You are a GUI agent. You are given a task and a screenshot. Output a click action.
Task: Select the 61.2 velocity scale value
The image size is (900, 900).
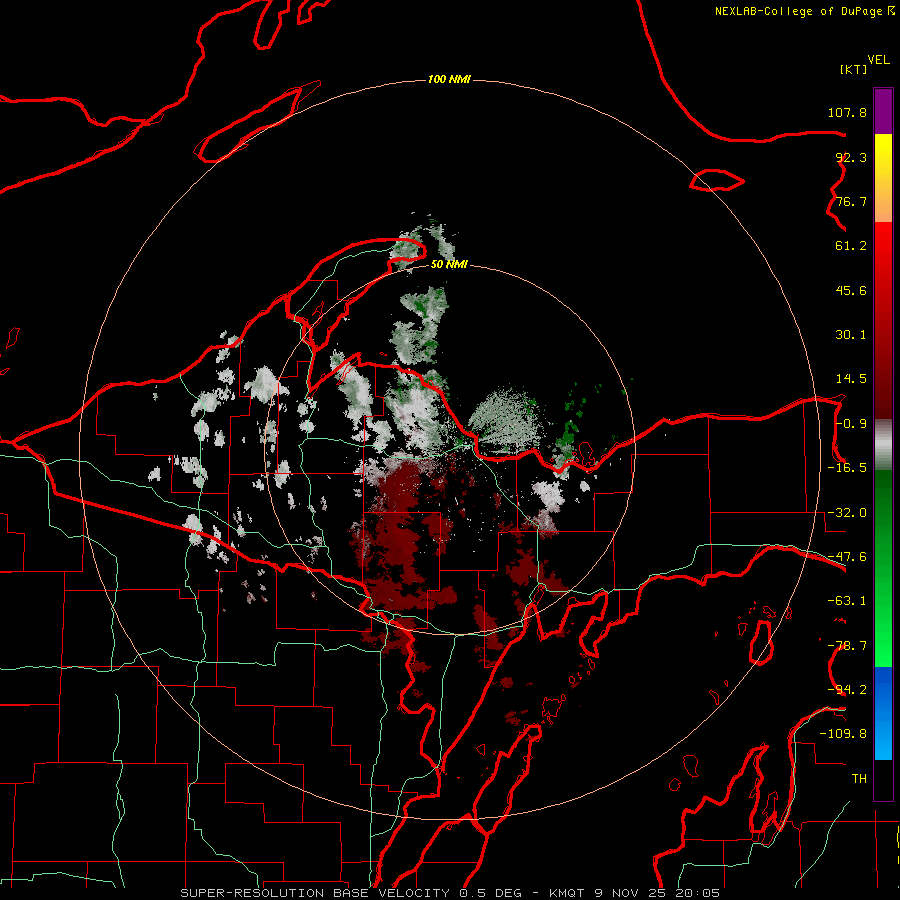(x=851, y=246)
